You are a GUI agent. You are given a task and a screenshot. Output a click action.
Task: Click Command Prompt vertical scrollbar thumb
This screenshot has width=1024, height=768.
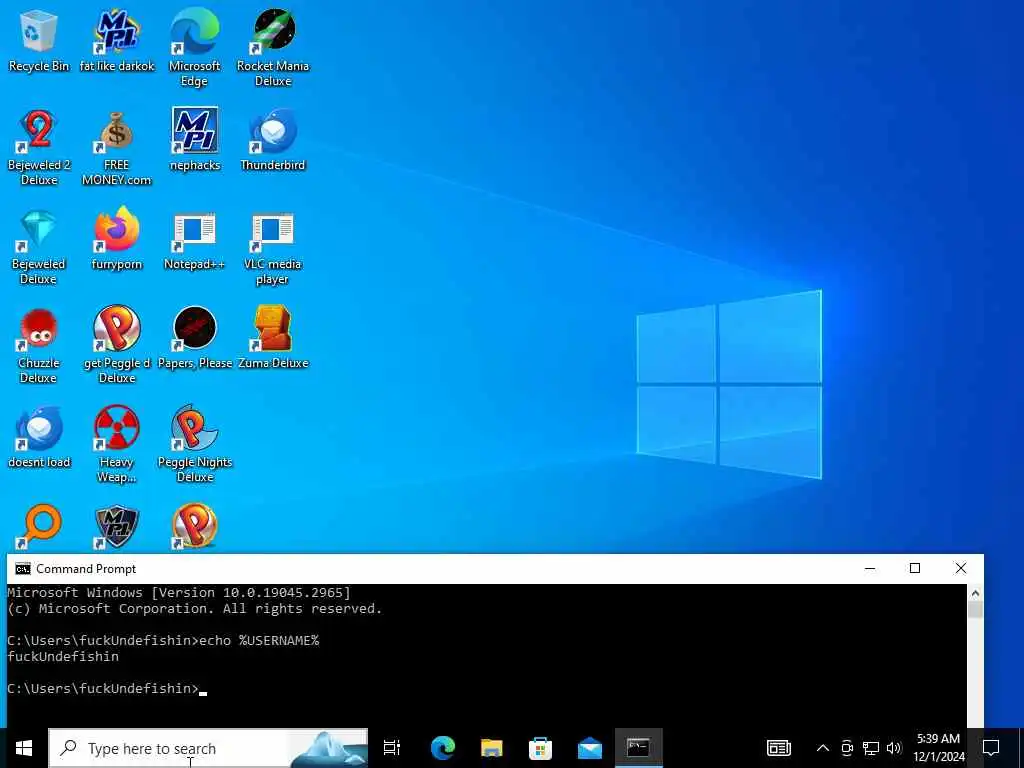(x=975, y=611)
